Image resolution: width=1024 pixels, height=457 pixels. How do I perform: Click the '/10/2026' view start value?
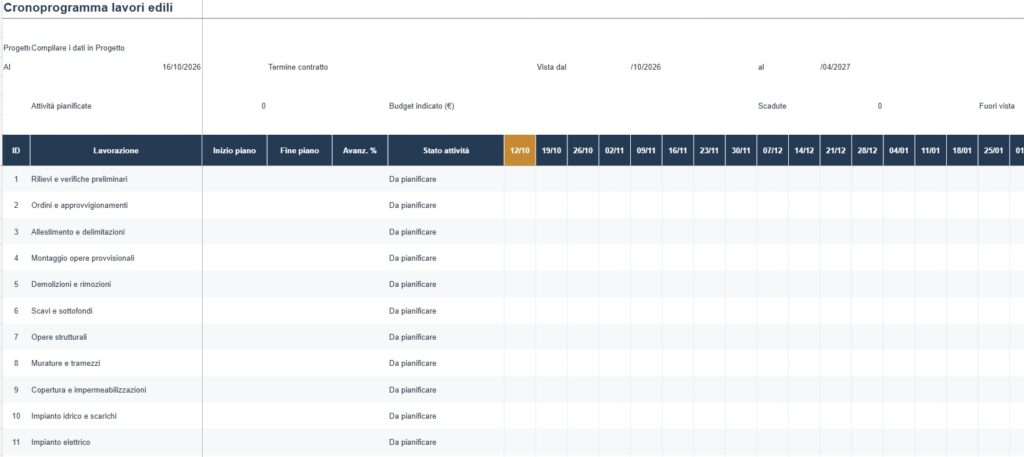[x=646, y=67]
